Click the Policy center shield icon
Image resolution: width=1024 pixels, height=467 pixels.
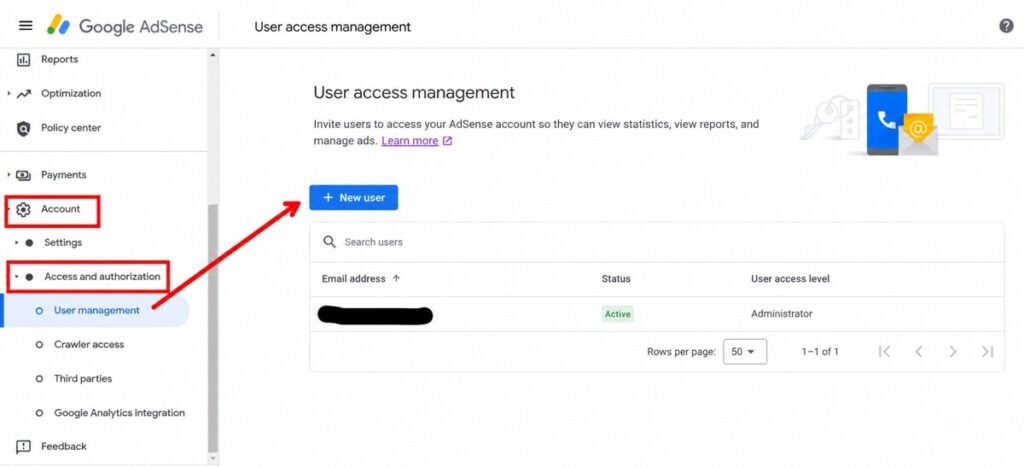[x=23, y=128]
